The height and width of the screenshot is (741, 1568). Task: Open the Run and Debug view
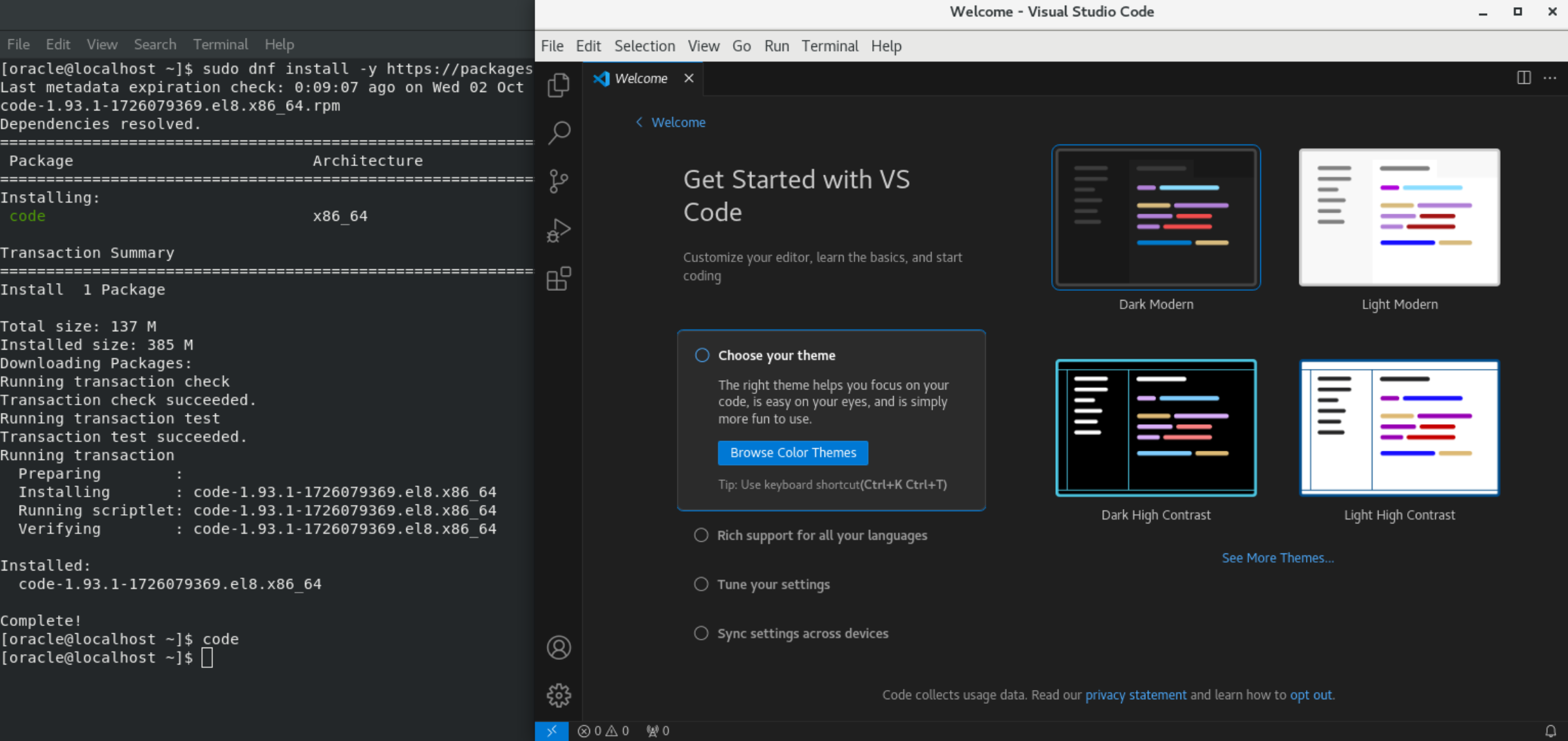559,231
